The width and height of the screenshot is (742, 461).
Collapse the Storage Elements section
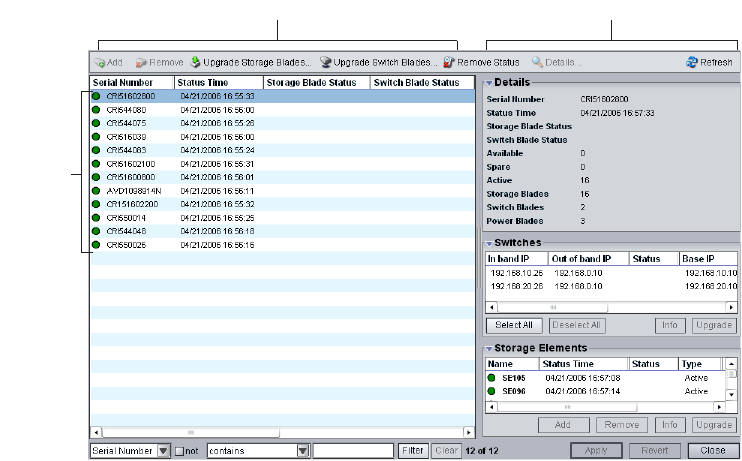489,348
